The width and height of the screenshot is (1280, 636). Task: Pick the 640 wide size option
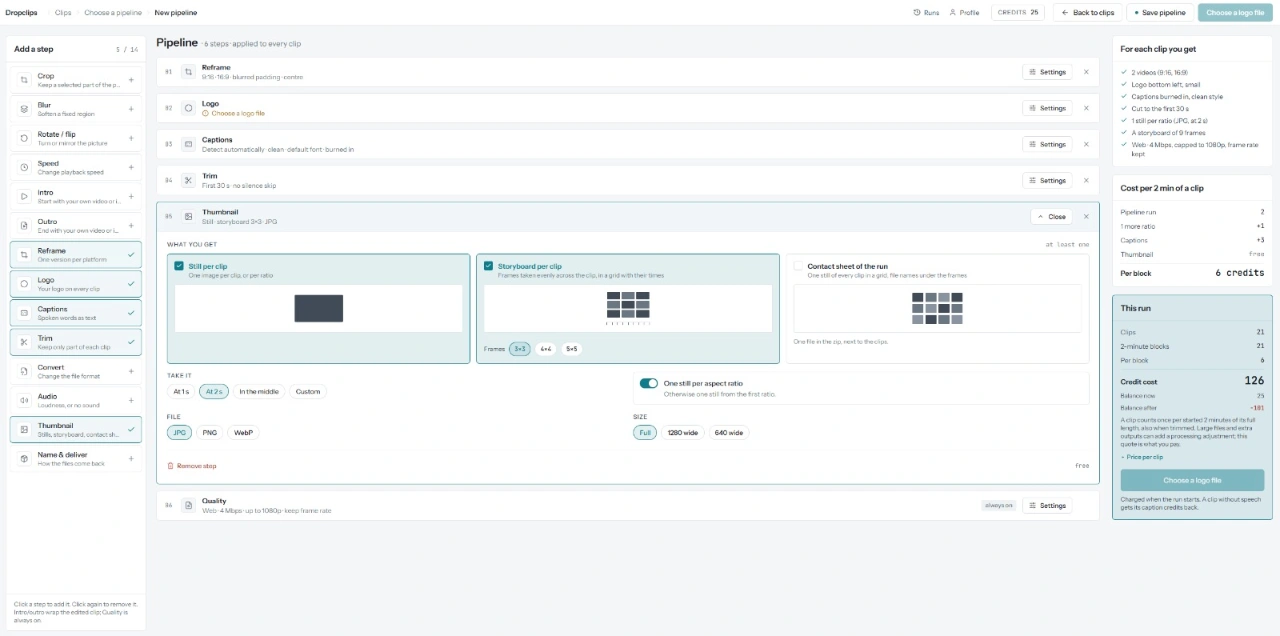728,433
